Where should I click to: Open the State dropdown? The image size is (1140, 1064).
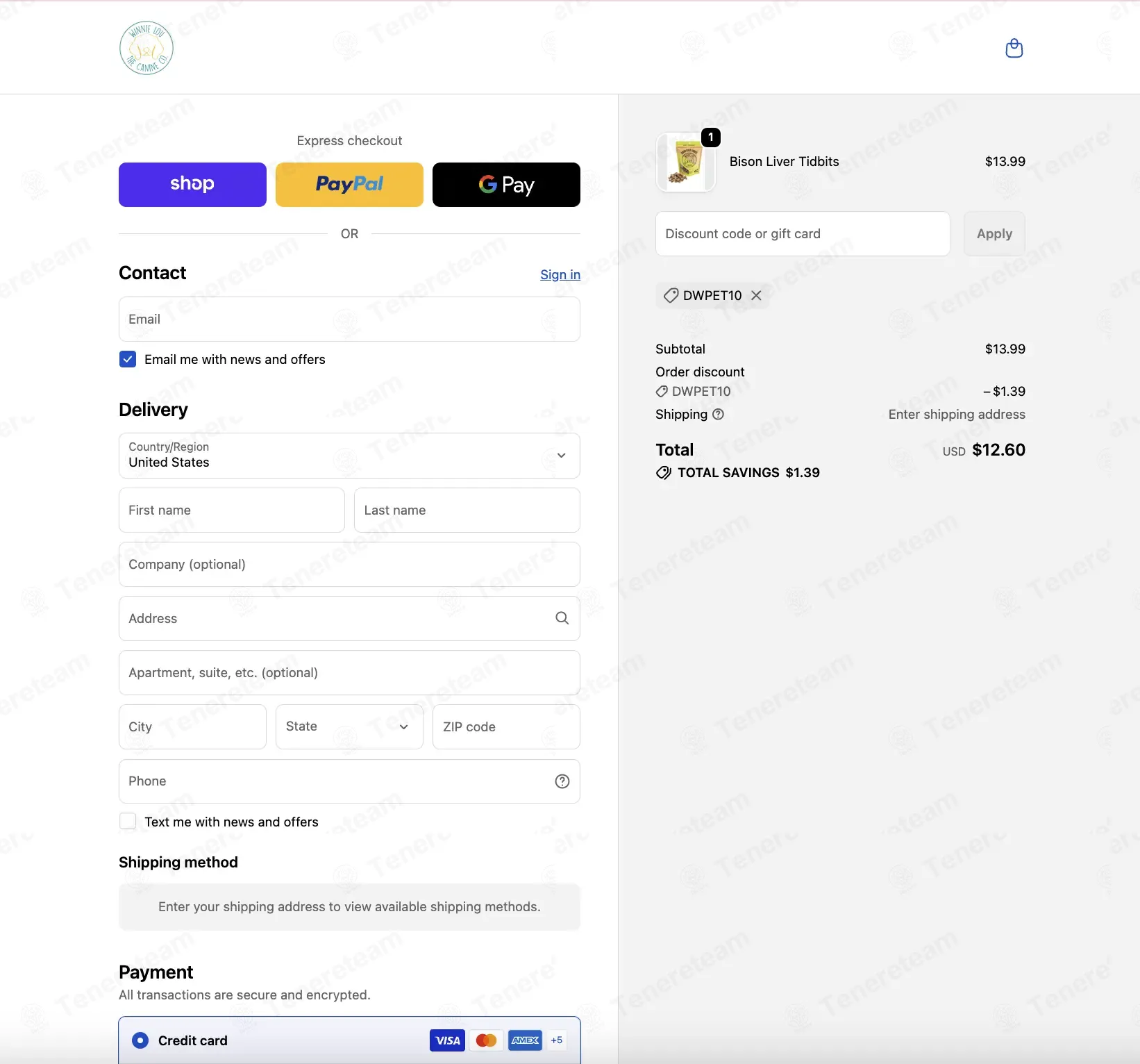349,726
